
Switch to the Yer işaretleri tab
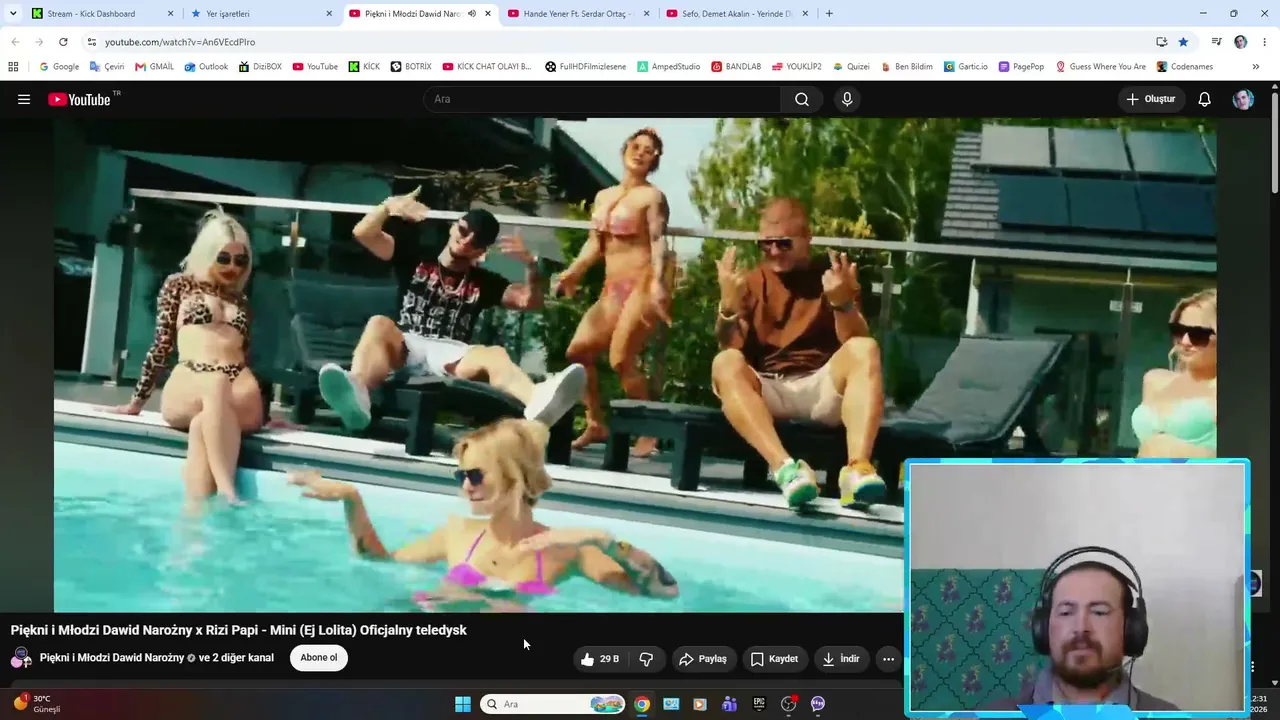coord(262,14)
